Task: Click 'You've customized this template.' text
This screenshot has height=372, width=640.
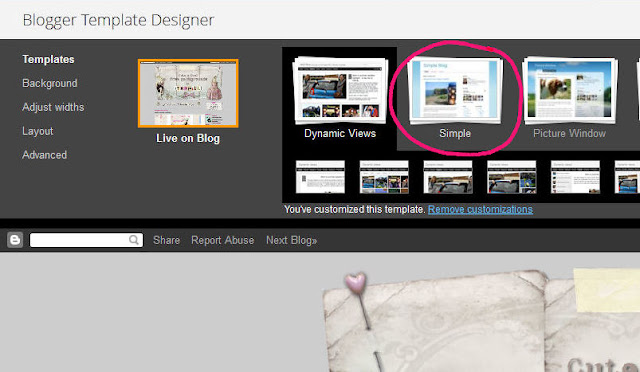Action: 355,209
